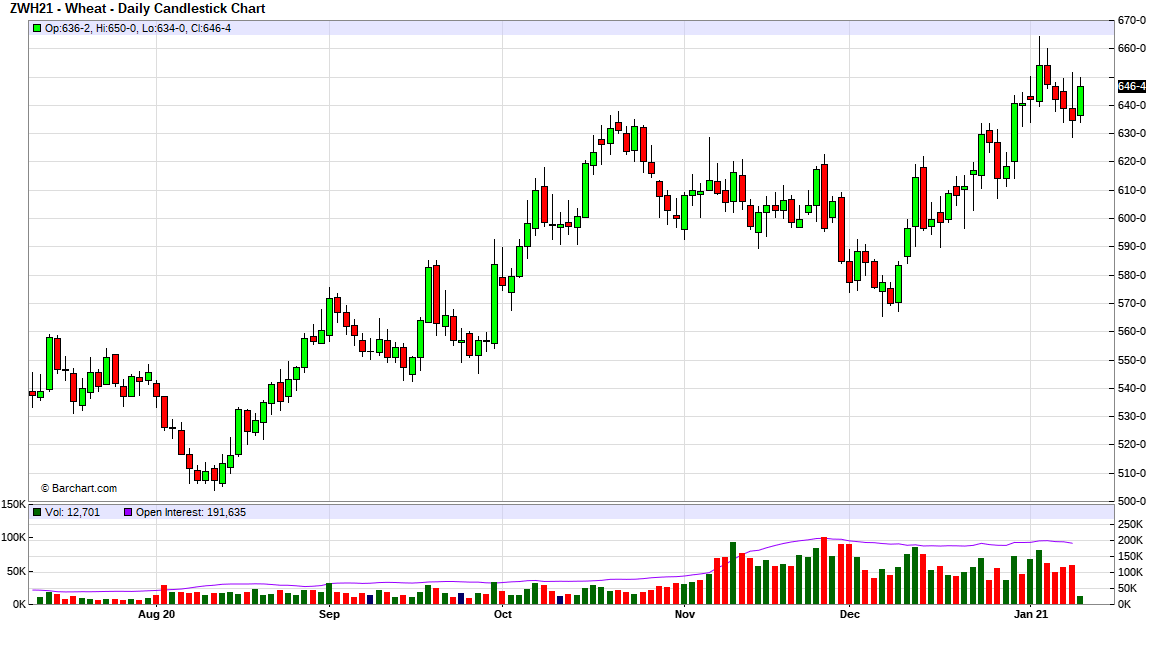Click the 630-0 price axis label
The image size is (1156, 645).
click(1132, 133)
